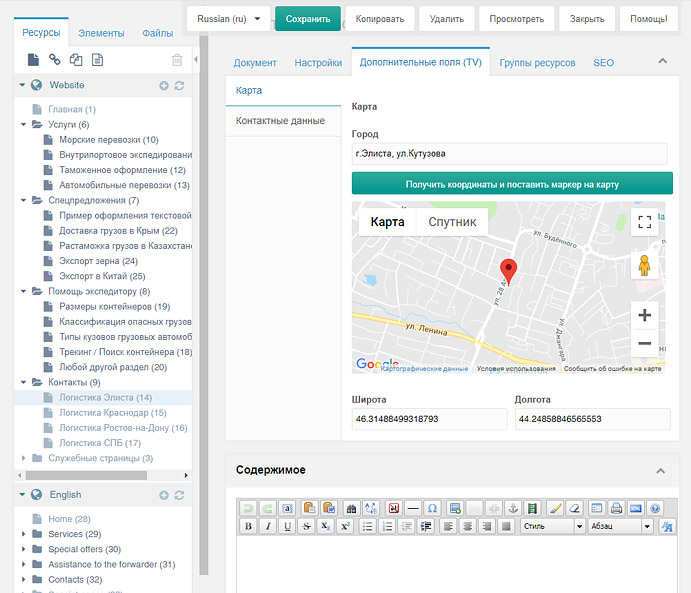This screenshot has height=593, width=691.
Task: Click Получить координаты и поставить маркер button
Action: (x=512, y=184)
